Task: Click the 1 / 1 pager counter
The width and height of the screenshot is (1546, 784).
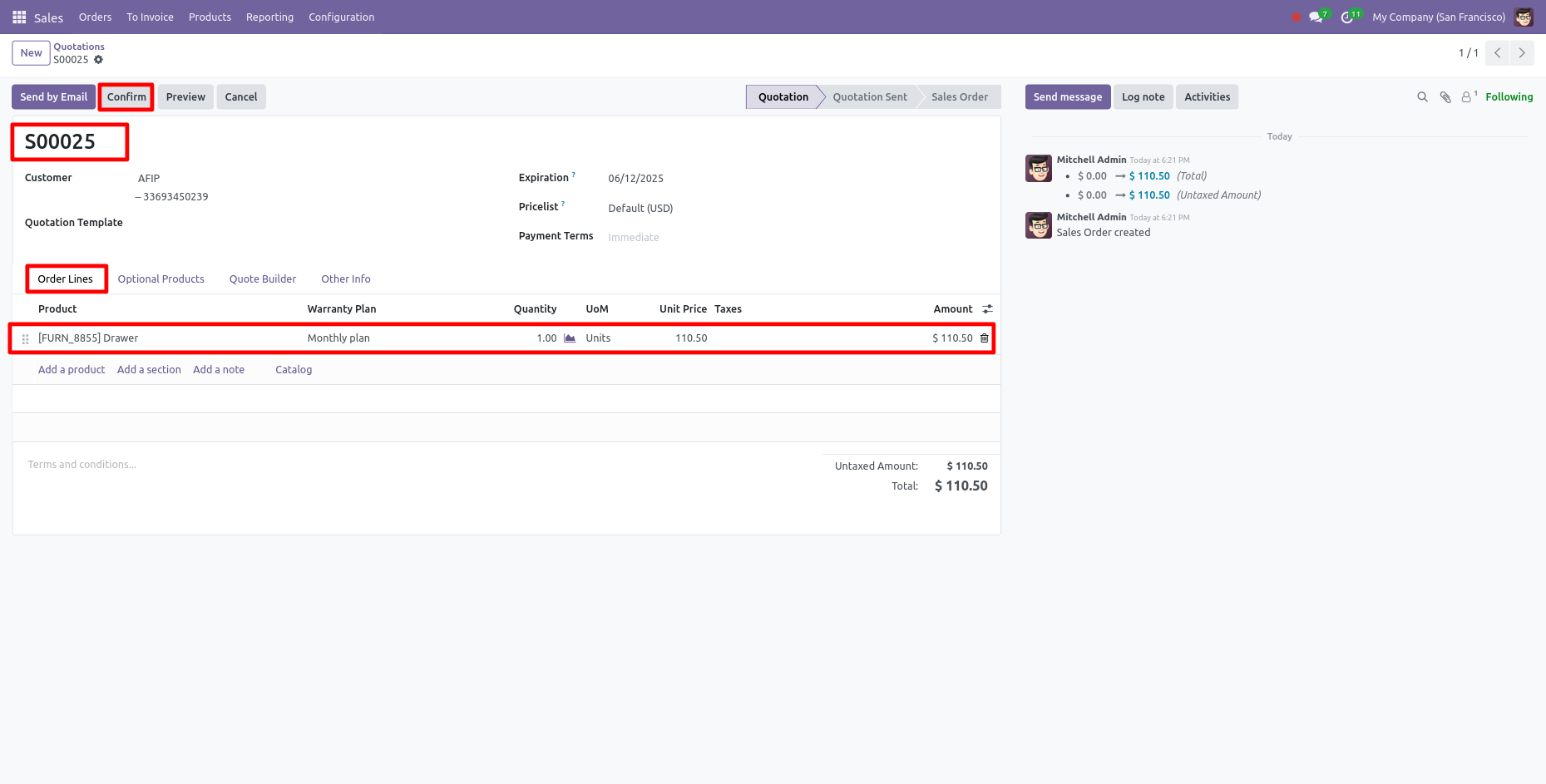Action: (x=1468, y=53)
